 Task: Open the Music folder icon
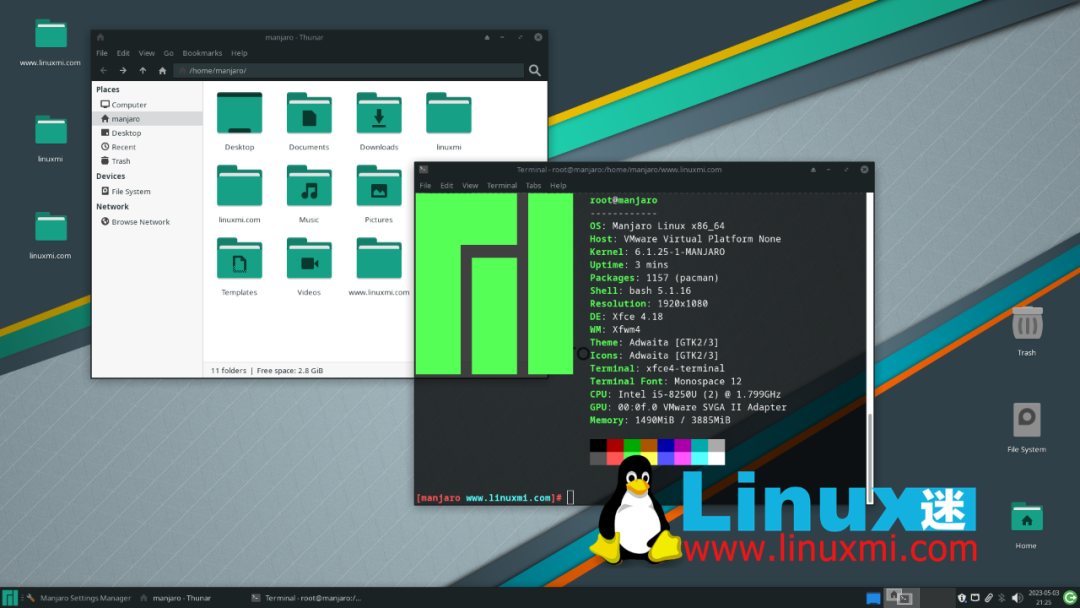click(309, 186)
